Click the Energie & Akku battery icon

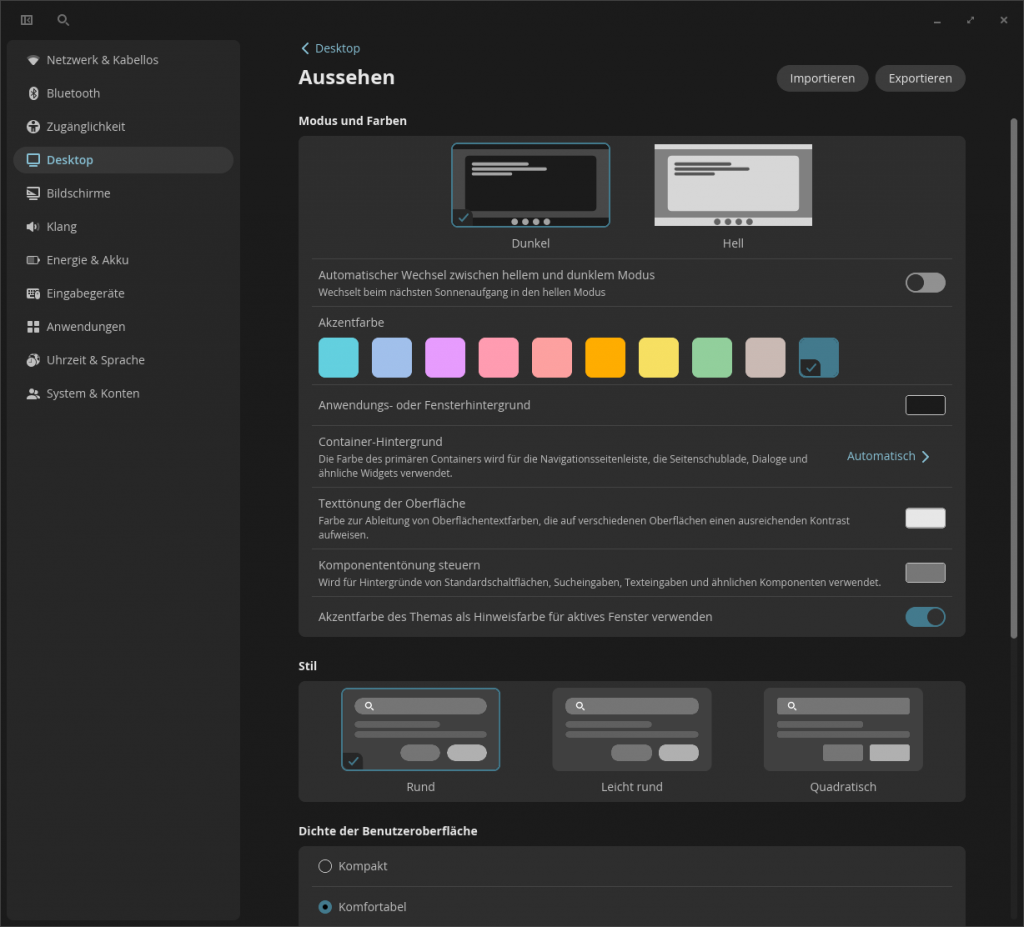33,260
